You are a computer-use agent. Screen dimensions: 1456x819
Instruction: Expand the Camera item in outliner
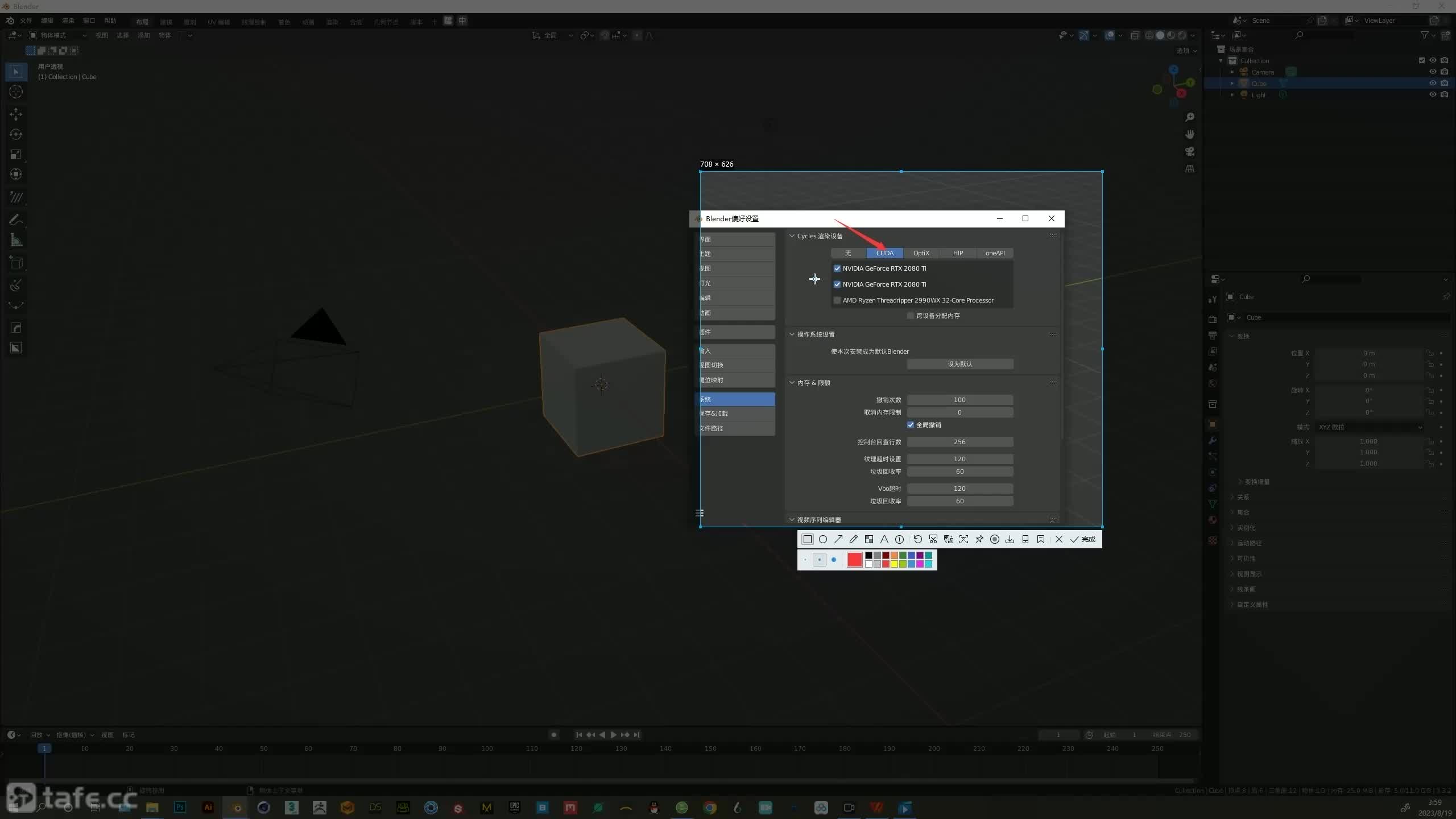coord(1232,72)
